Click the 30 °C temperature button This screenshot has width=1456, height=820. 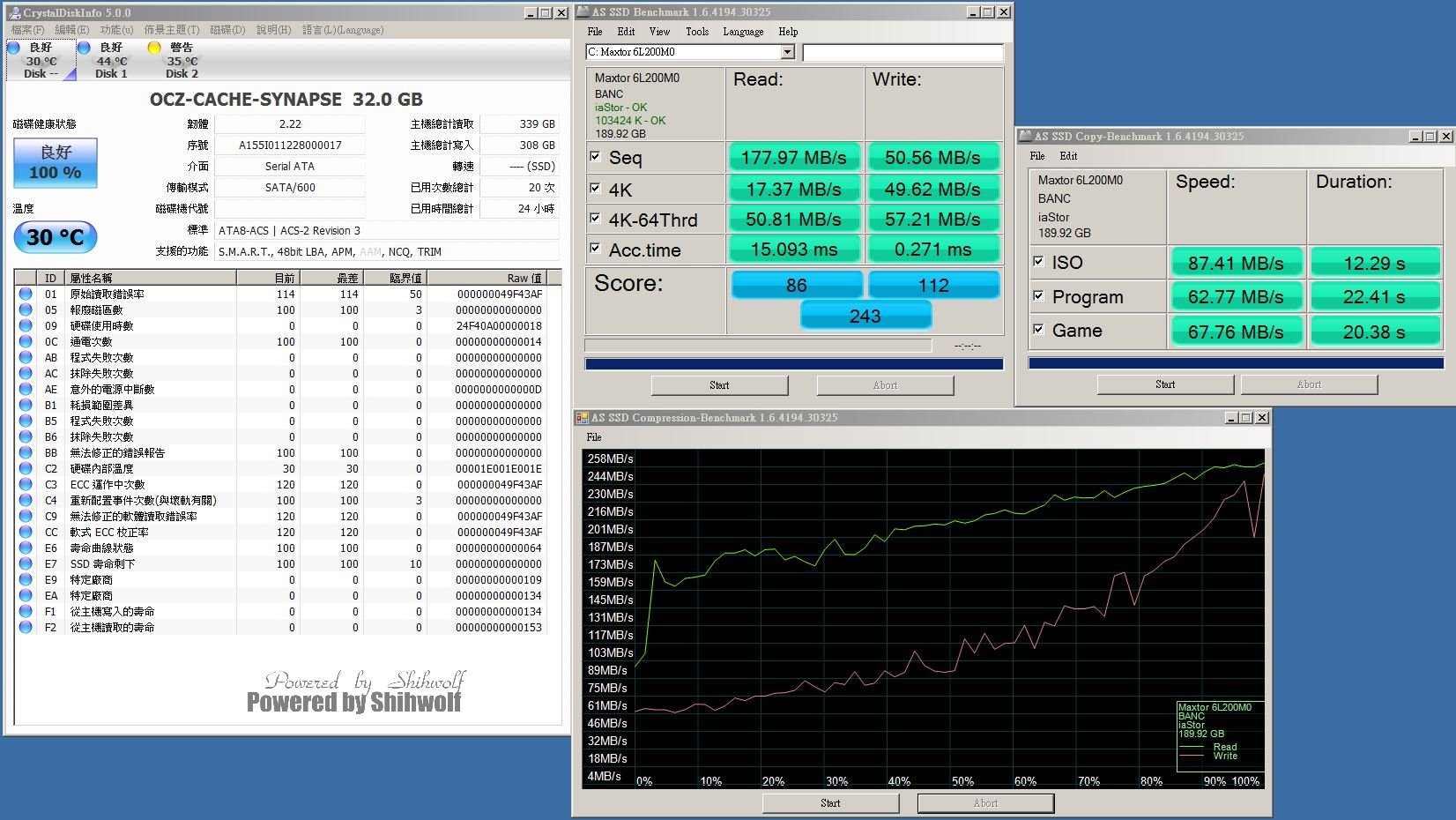tap(56, 237)
